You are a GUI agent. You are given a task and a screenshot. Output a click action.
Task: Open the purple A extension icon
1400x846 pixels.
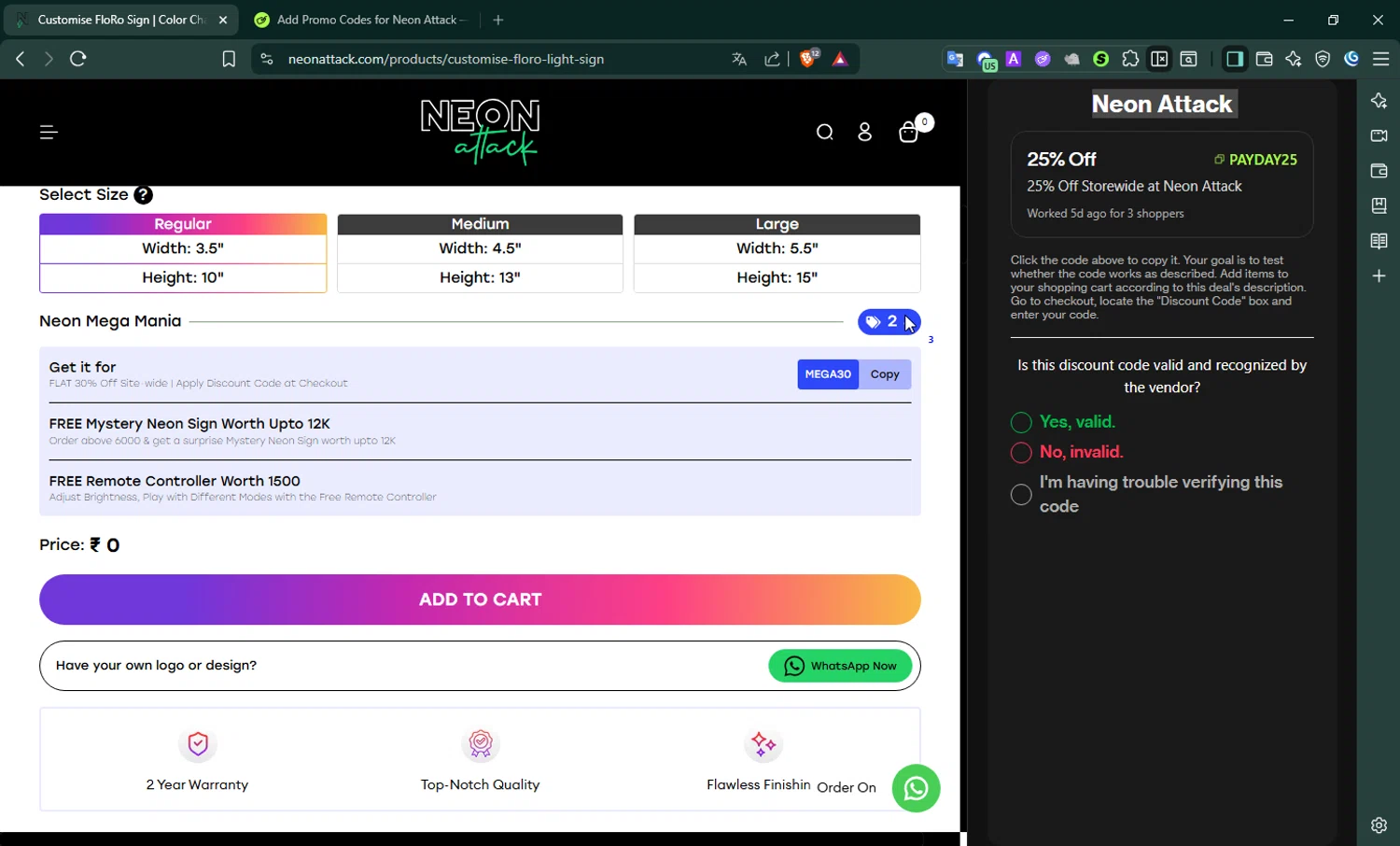pos(1014,59)
